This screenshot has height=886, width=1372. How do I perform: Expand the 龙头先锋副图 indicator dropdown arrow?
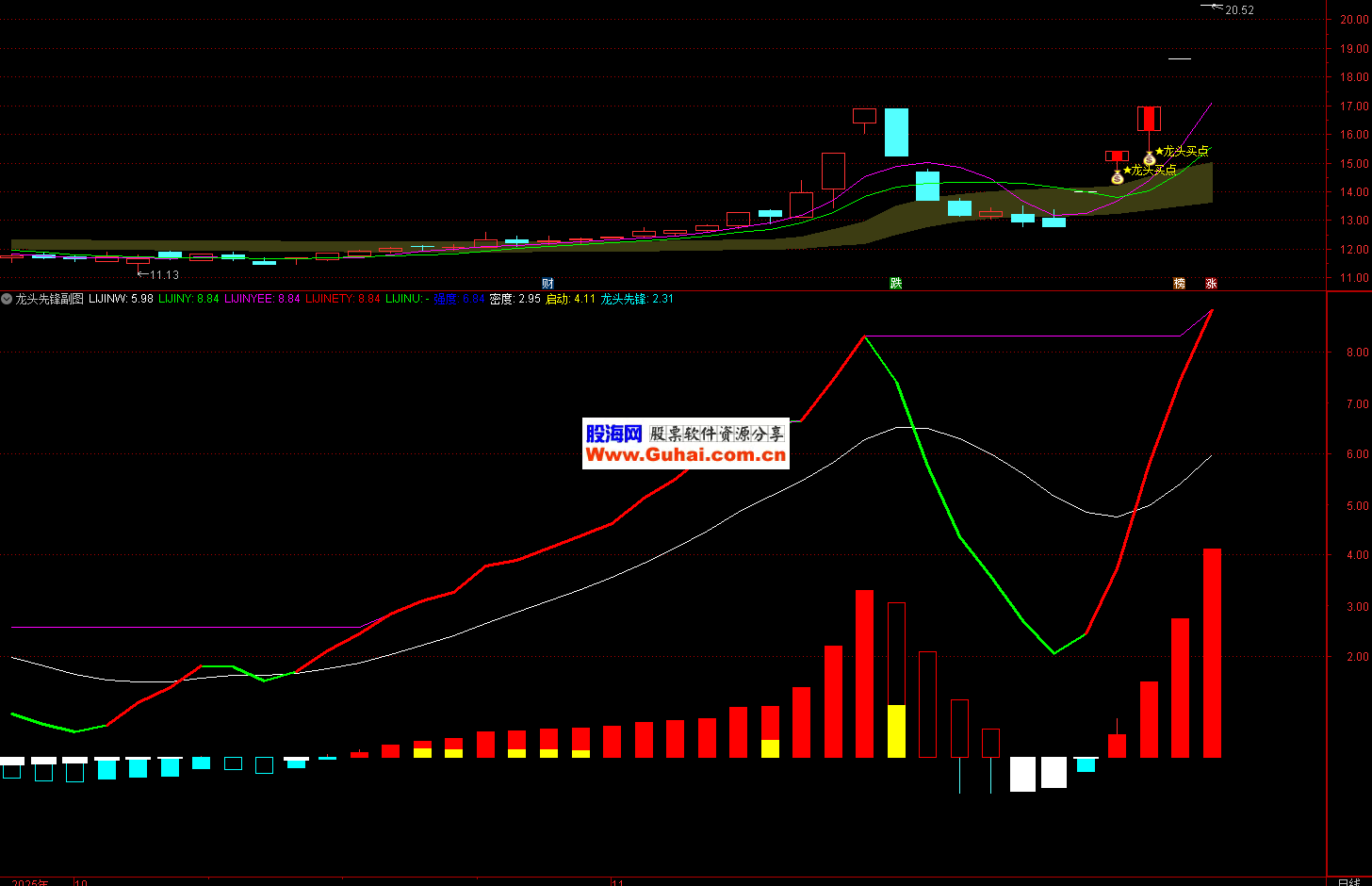coord(7,299)
